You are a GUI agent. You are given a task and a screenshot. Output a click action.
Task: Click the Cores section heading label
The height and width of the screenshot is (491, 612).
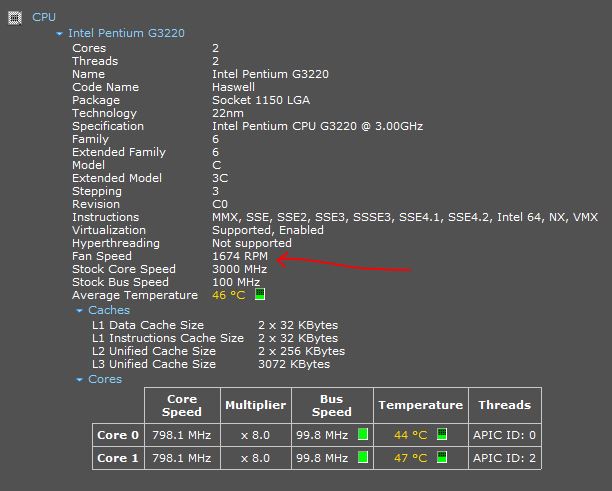click(105, 379)
